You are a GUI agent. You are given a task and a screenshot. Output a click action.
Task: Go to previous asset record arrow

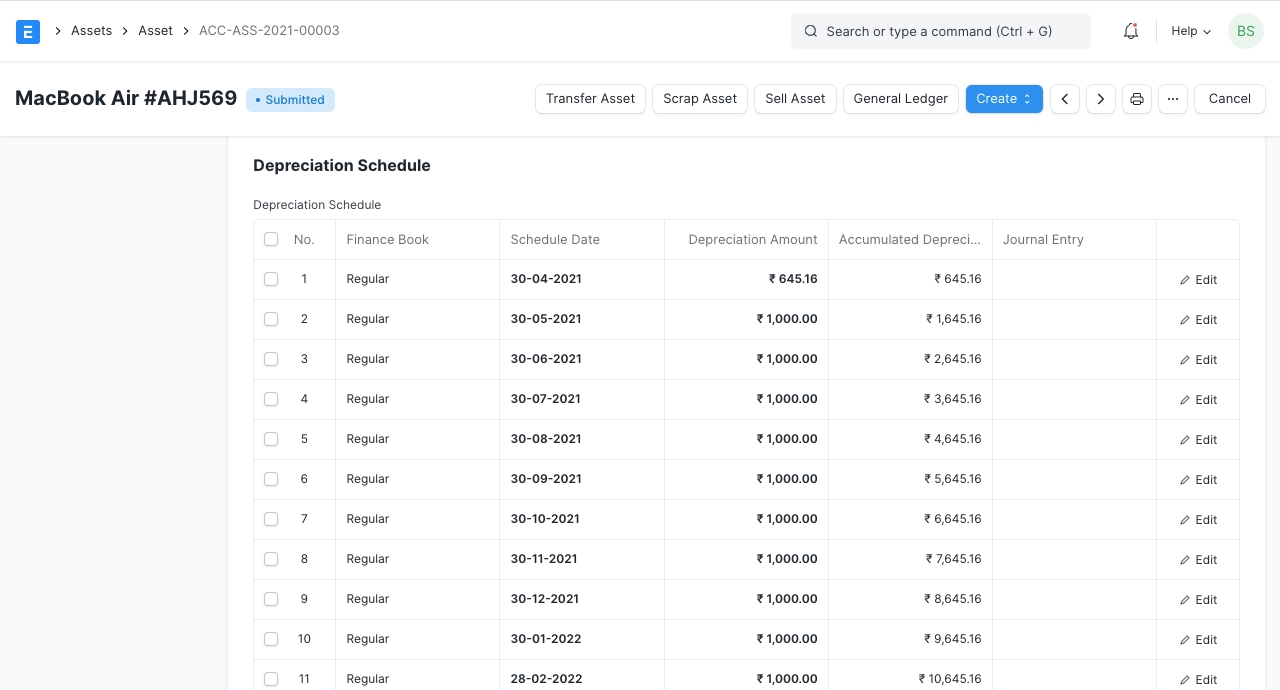1065,99
